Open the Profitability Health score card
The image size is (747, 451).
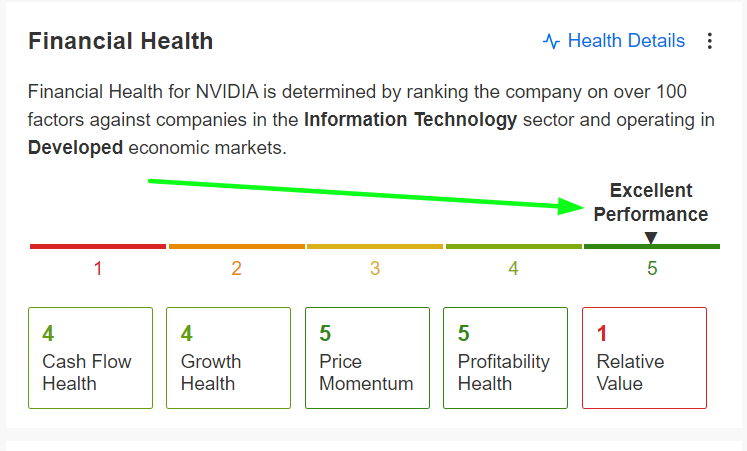pyautogui.click(x=505, y=358)
